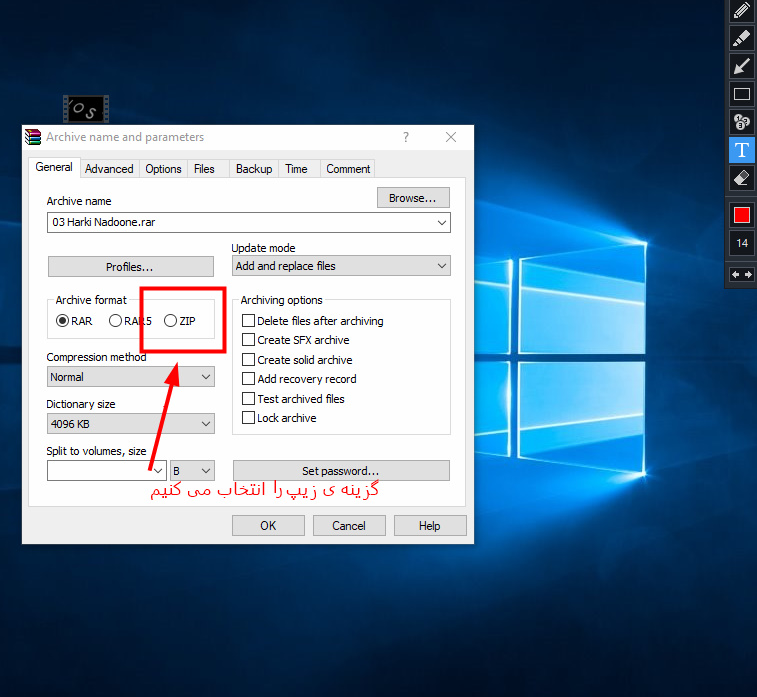Switch to the Files tab
Viewport: 757px width, 697px height.
[204, 169]
